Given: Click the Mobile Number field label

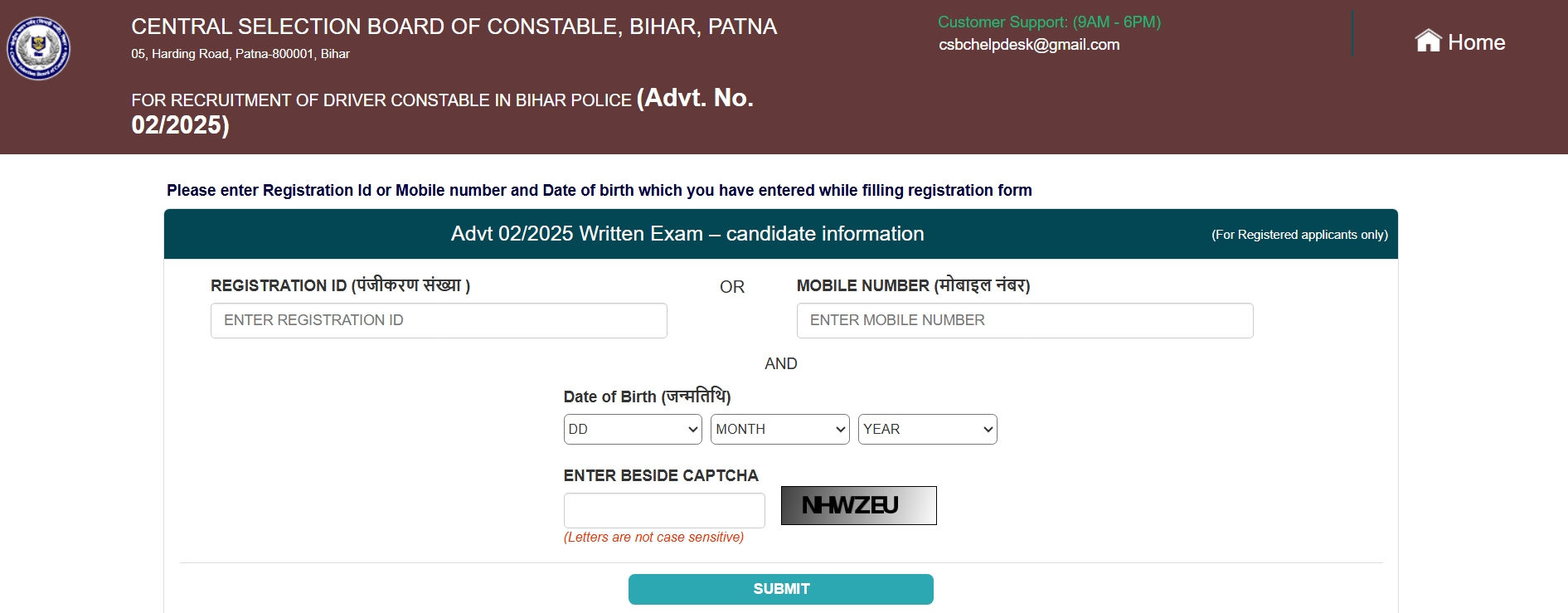Looking at the screenshot, I should tap(913, 285).
